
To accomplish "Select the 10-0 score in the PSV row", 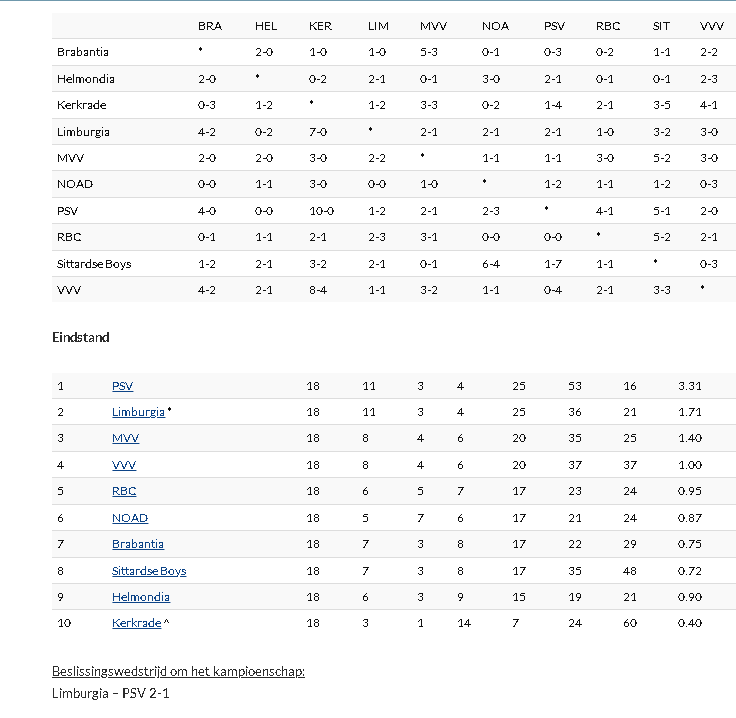I will point(322,211).
